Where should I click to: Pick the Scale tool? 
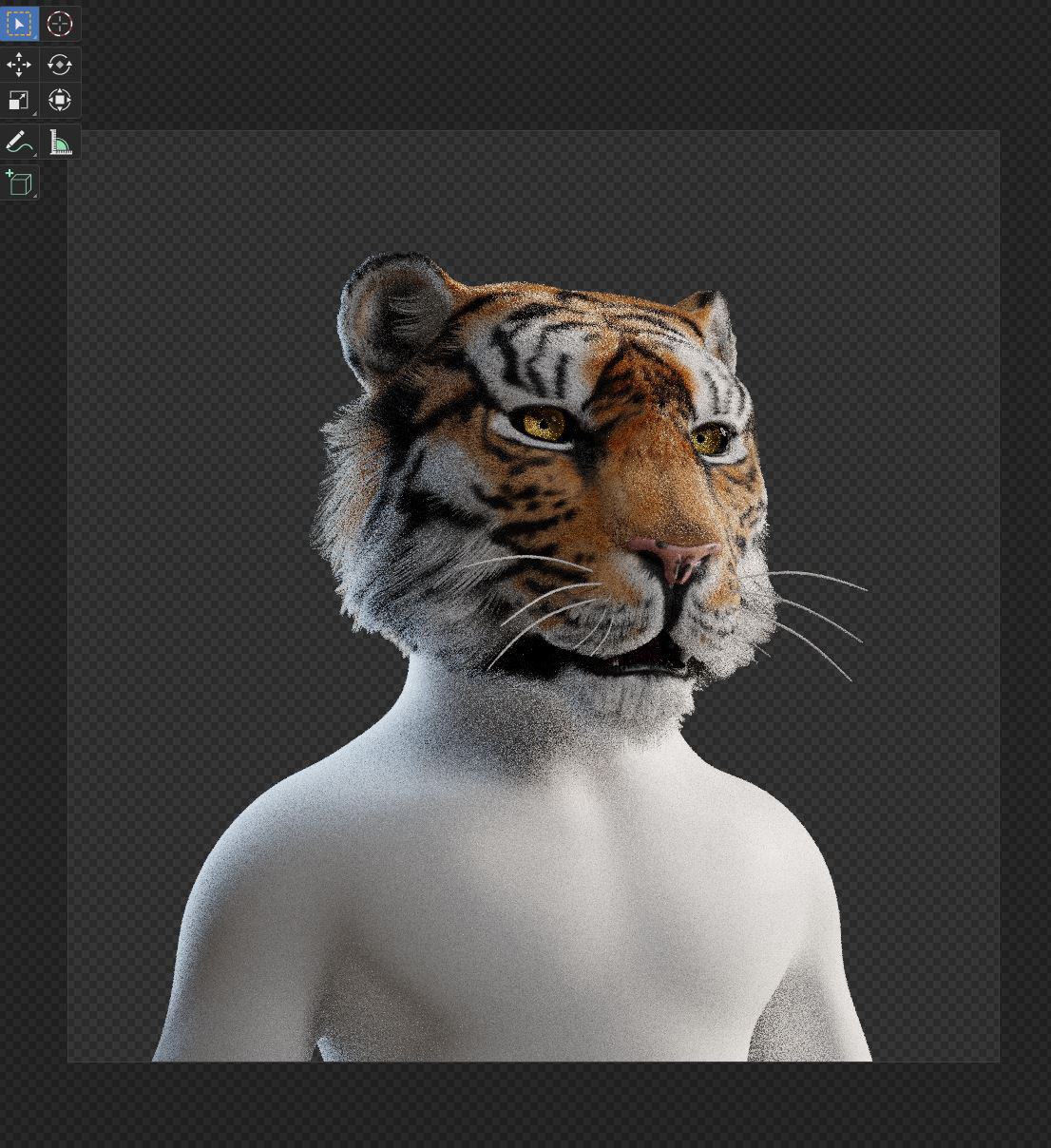[x=19, y=101]
